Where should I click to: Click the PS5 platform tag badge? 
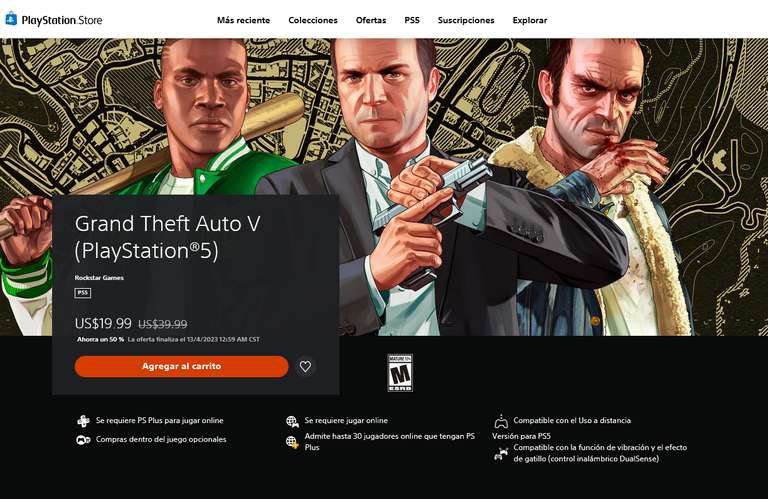point(83,293)
